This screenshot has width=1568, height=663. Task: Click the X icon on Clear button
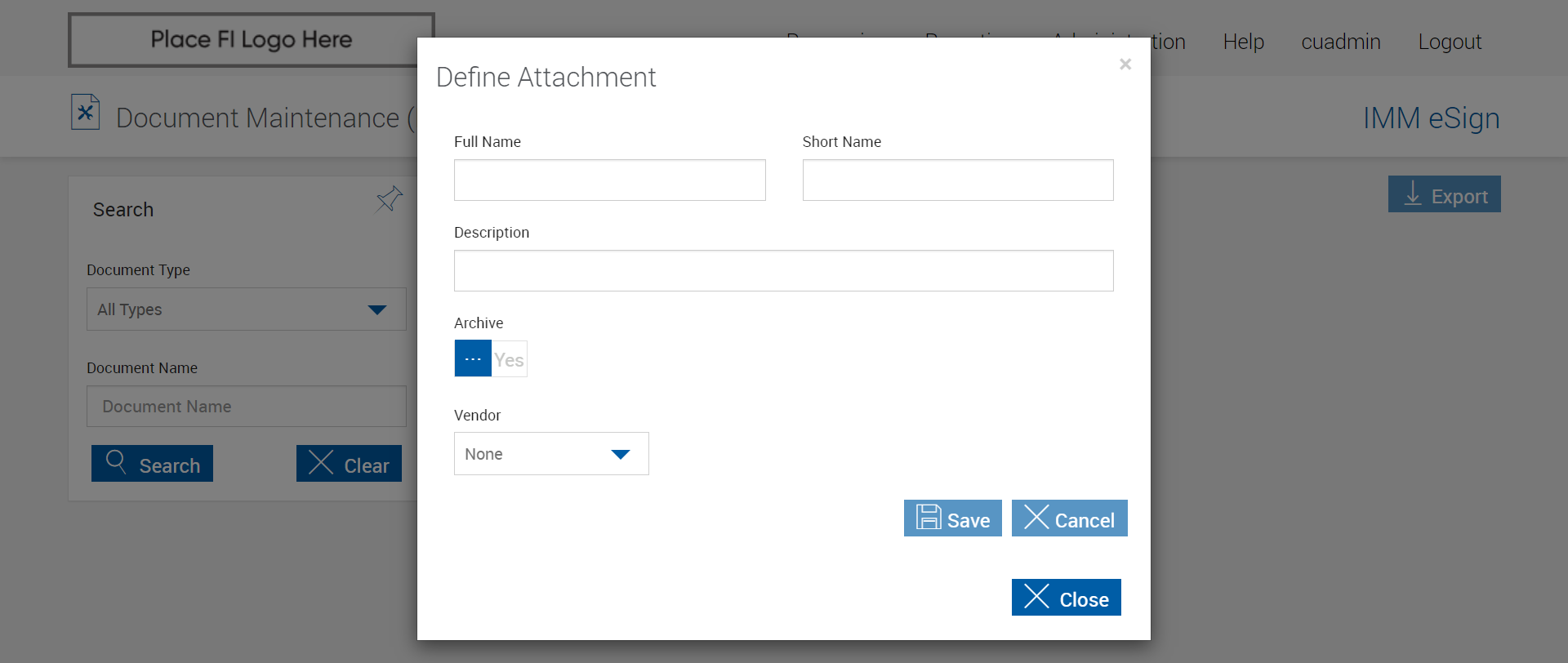pyautogui.click(x=321, y=463)
